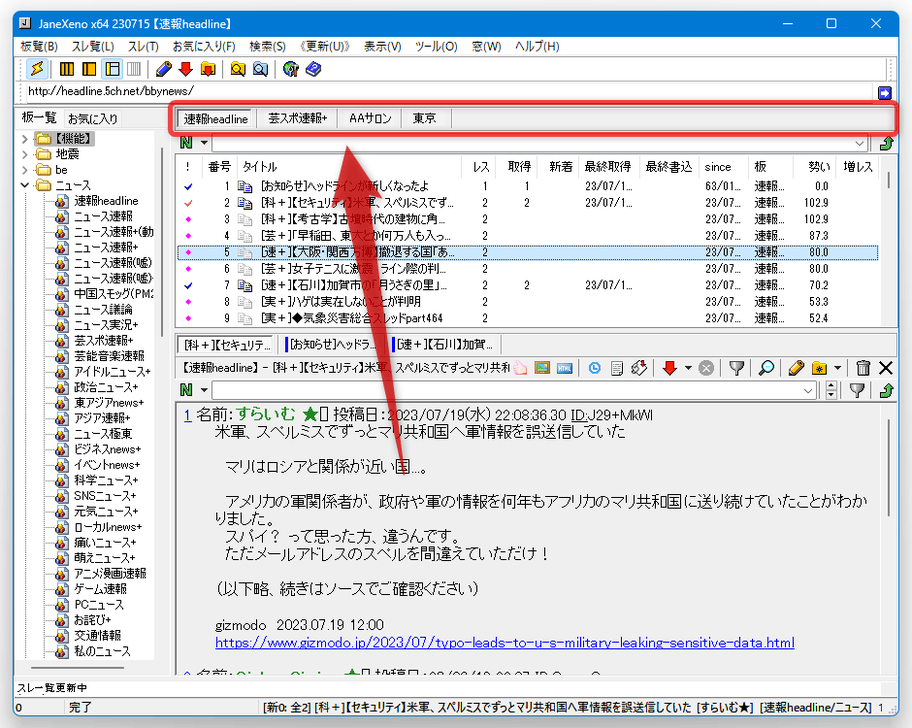Click the gray stop circle icon in the thread toolbar

click(706, 367)
